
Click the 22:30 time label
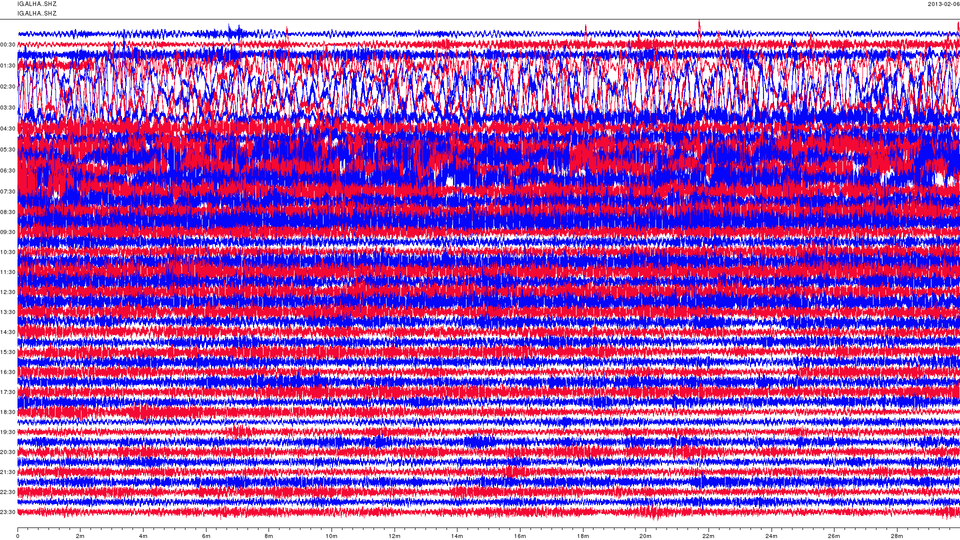coord(8,492)
